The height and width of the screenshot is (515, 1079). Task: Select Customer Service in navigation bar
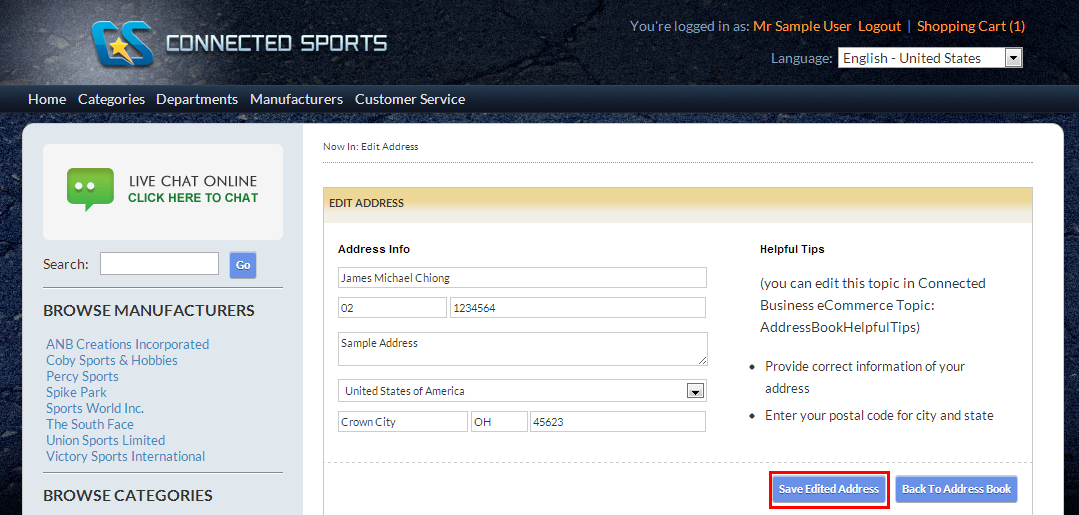tap(410, 99)
